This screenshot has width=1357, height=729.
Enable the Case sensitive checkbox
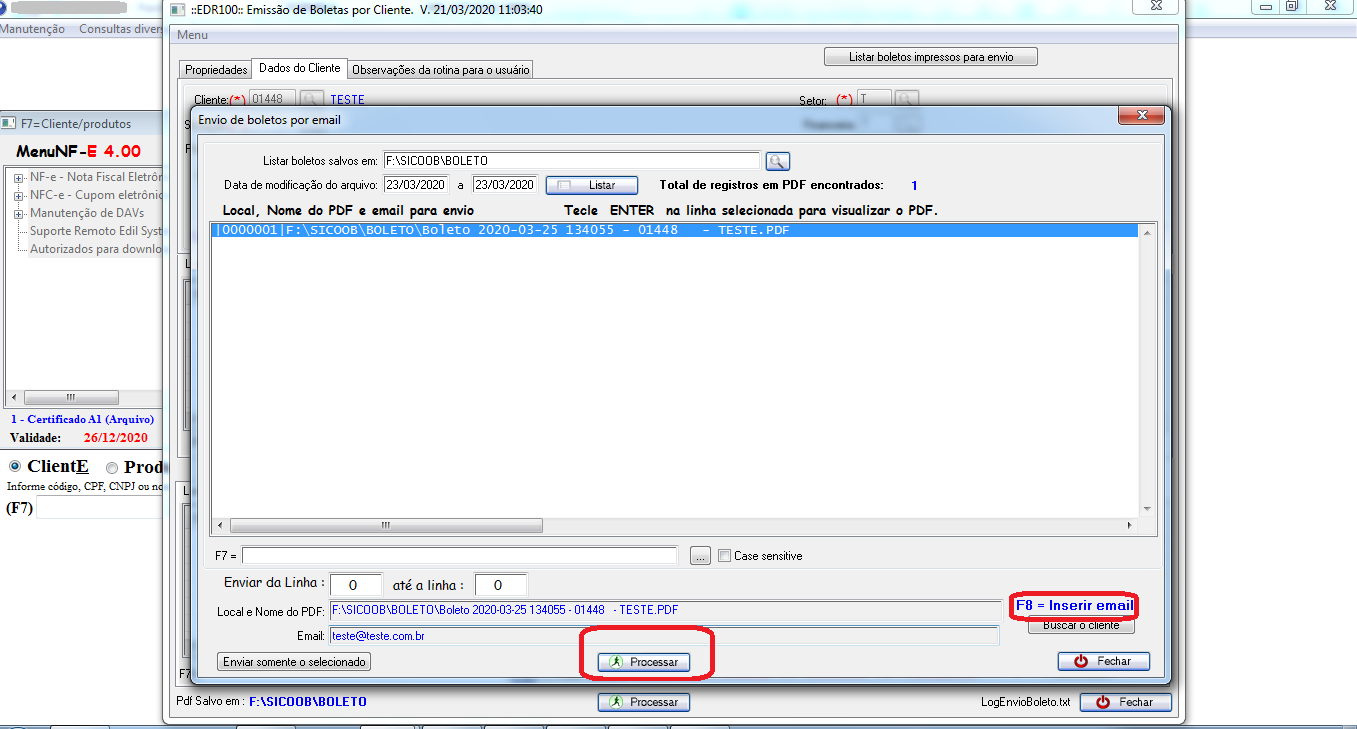[726, 556]
